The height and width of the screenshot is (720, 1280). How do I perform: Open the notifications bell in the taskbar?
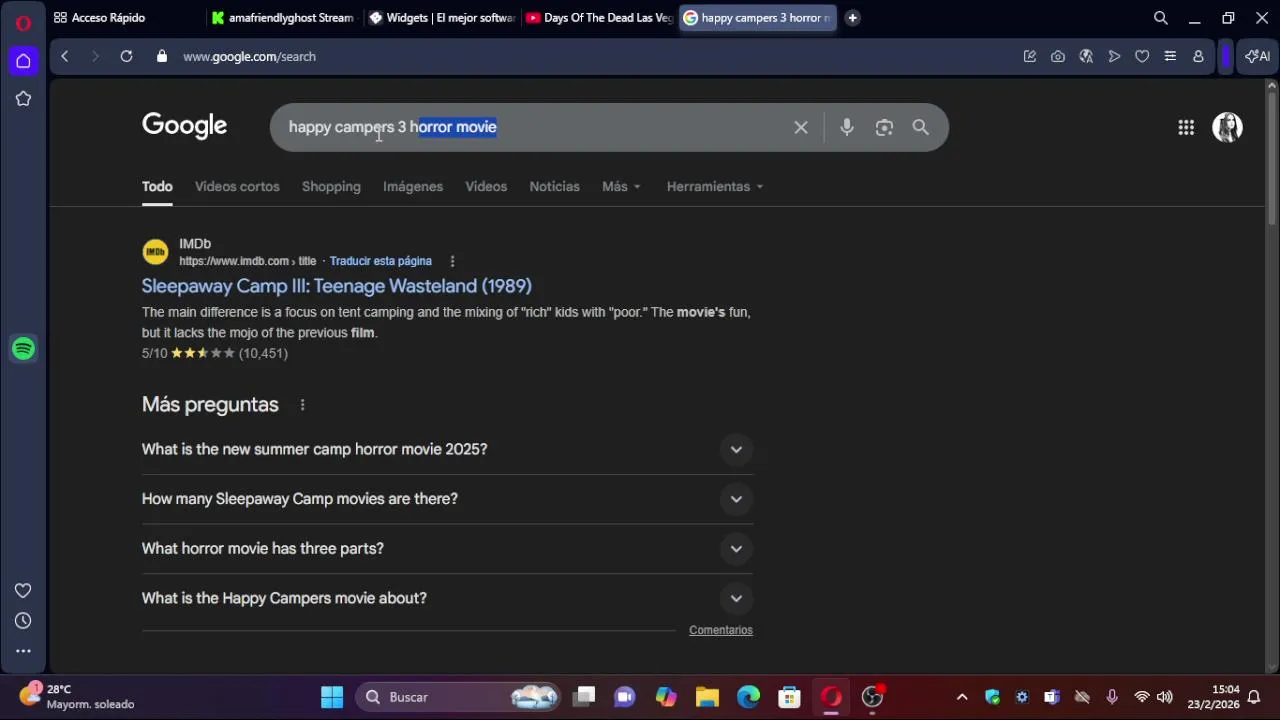coord(1253,697)
